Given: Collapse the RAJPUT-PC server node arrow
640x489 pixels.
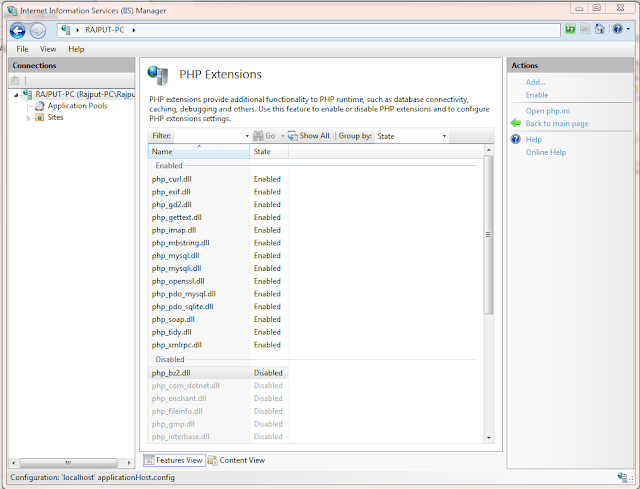Looking at the screenshot, I should click(x=16, y=95).
